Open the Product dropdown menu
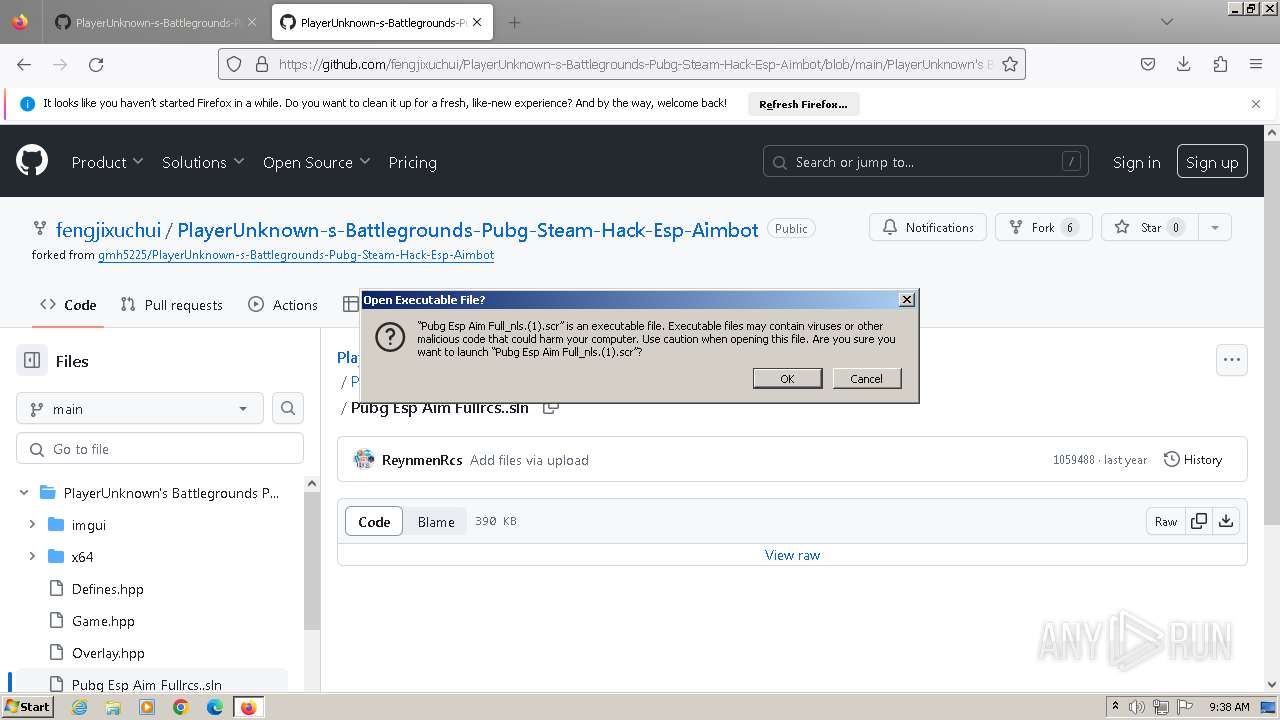This screenshot has width=1280, height=720. click(x=107, y=162)
